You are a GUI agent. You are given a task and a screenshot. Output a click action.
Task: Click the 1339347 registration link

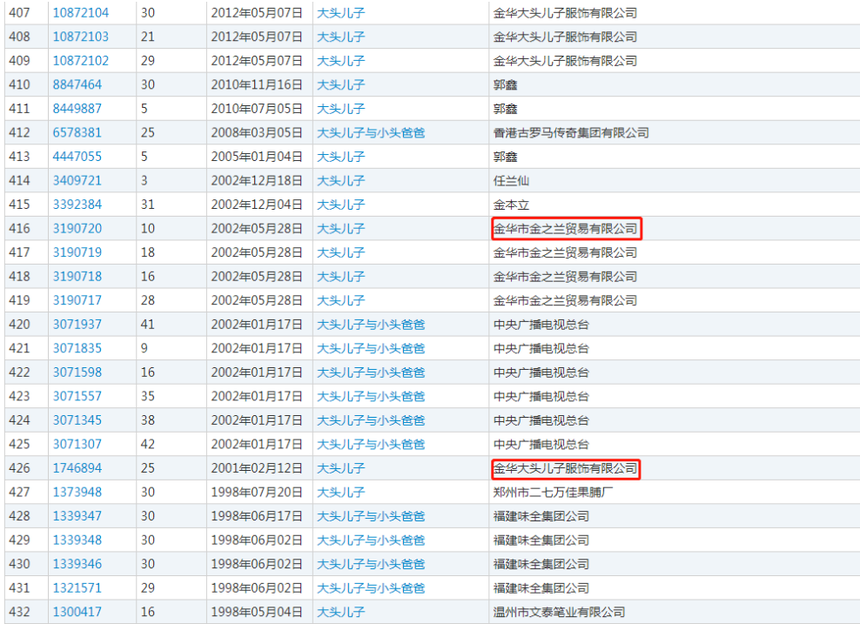pos(77,516)
